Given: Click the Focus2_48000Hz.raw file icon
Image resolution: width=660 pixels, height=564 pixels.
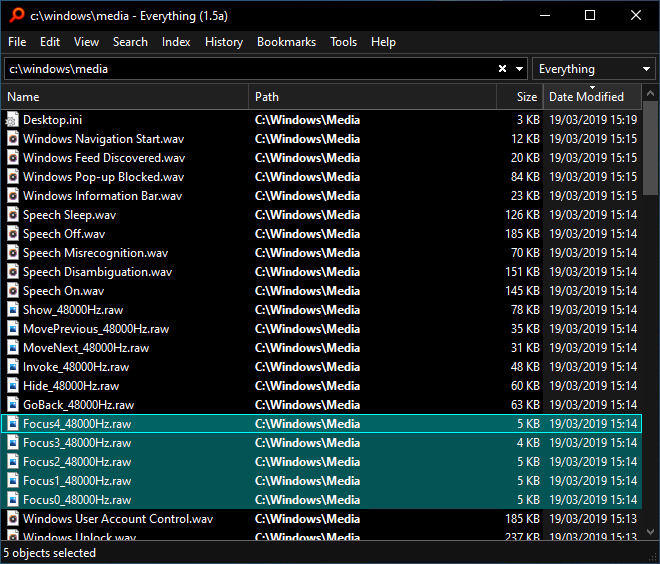Looking at the screenshot, I should click(x=13, y=462).
